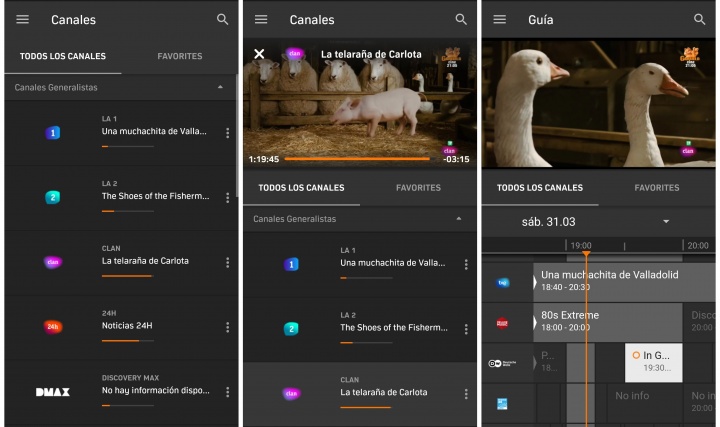Close the La telaraña de Carlota video player
The height and width of the screenshot is (427, 720).
pyautogui.click(x=259, y=54)
